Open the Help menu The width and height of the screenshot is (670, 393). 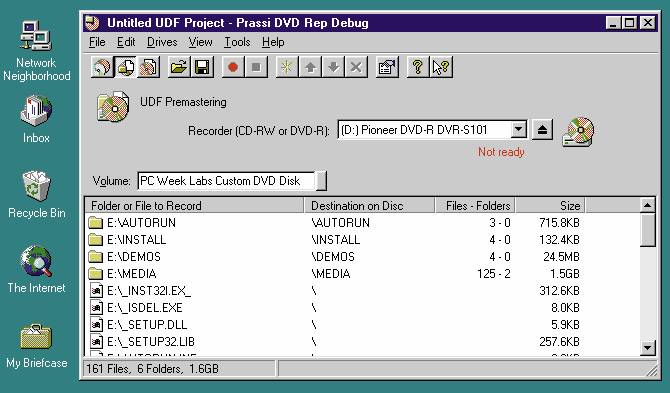coord(273,42)
